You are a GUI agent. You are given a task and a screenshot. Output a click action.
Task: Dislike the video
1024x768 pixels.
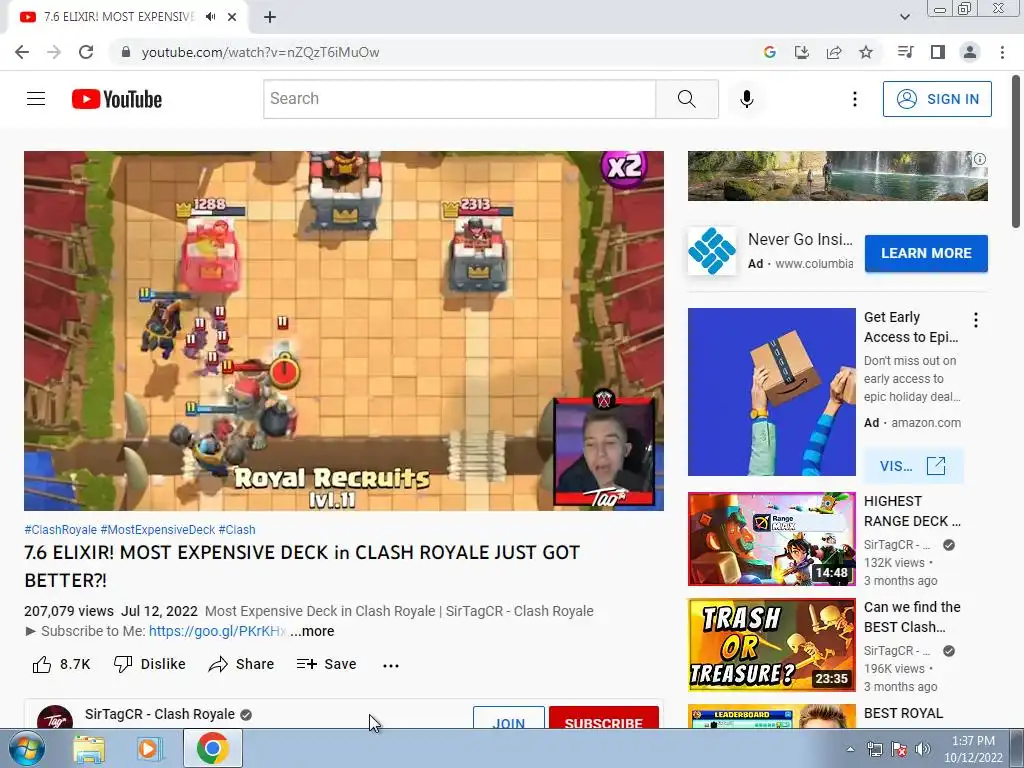pos(150,664)
